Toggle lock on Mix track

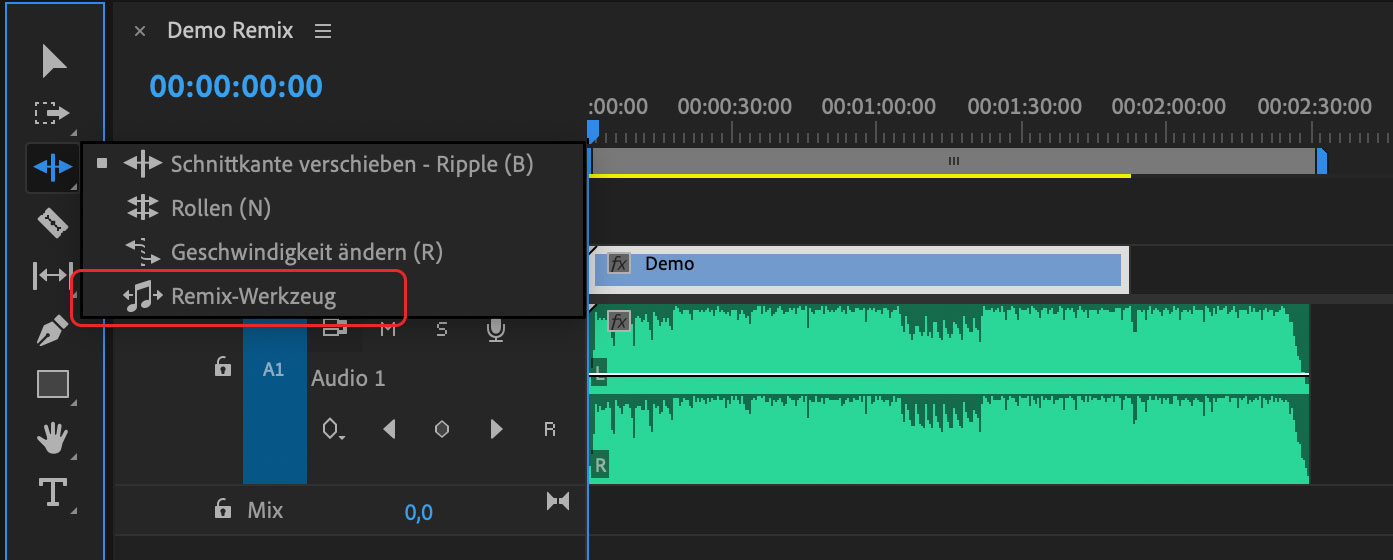(x=223, y=510)
